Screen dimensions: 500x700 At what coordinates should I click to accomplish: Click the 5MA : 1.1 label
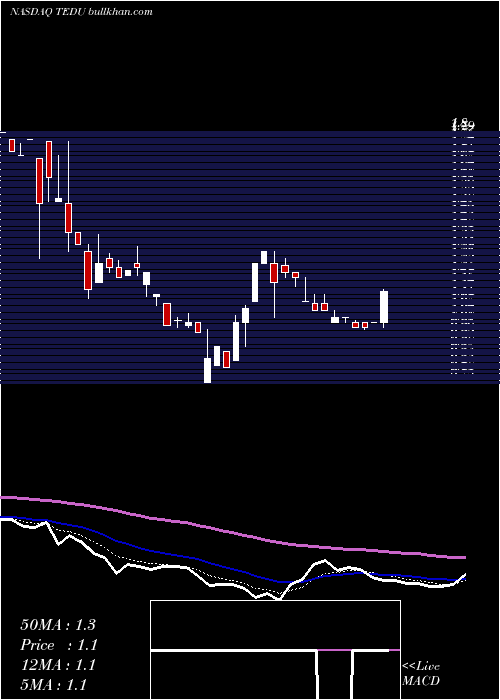tap(54, 684)
